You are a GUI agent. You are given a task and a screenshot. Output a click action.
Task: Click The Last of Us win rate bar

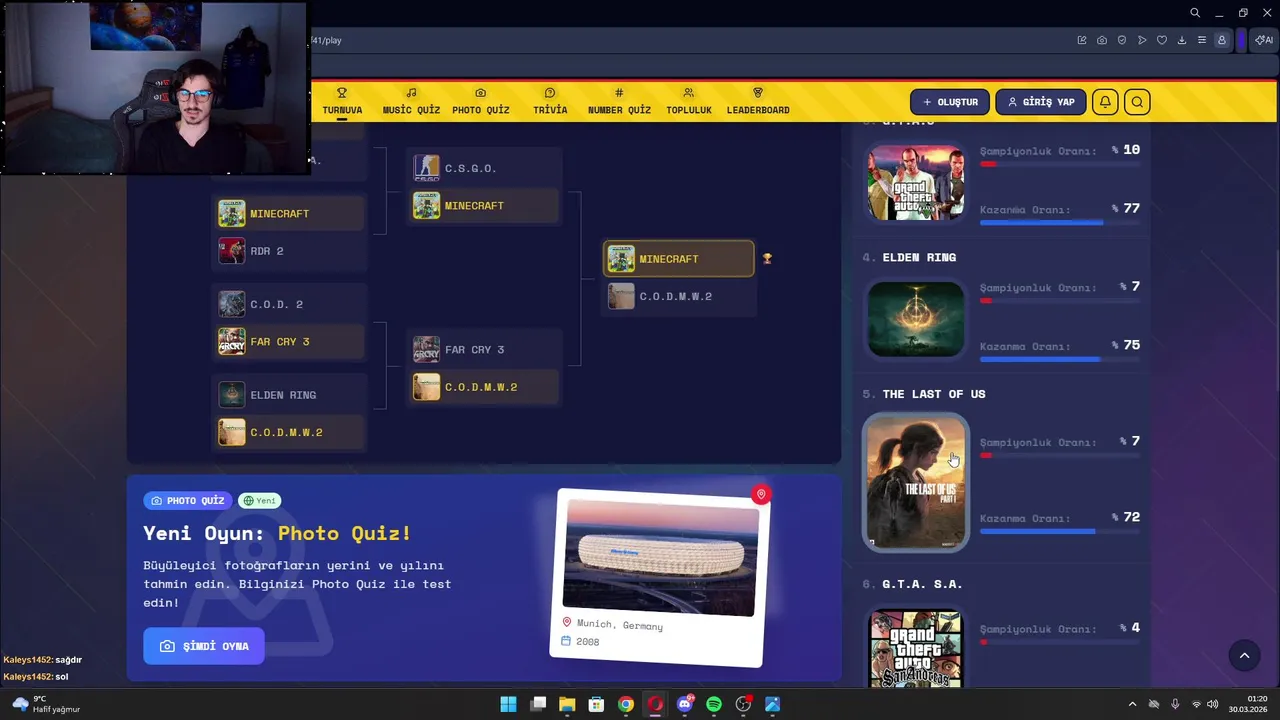(x=1060, y=531)
